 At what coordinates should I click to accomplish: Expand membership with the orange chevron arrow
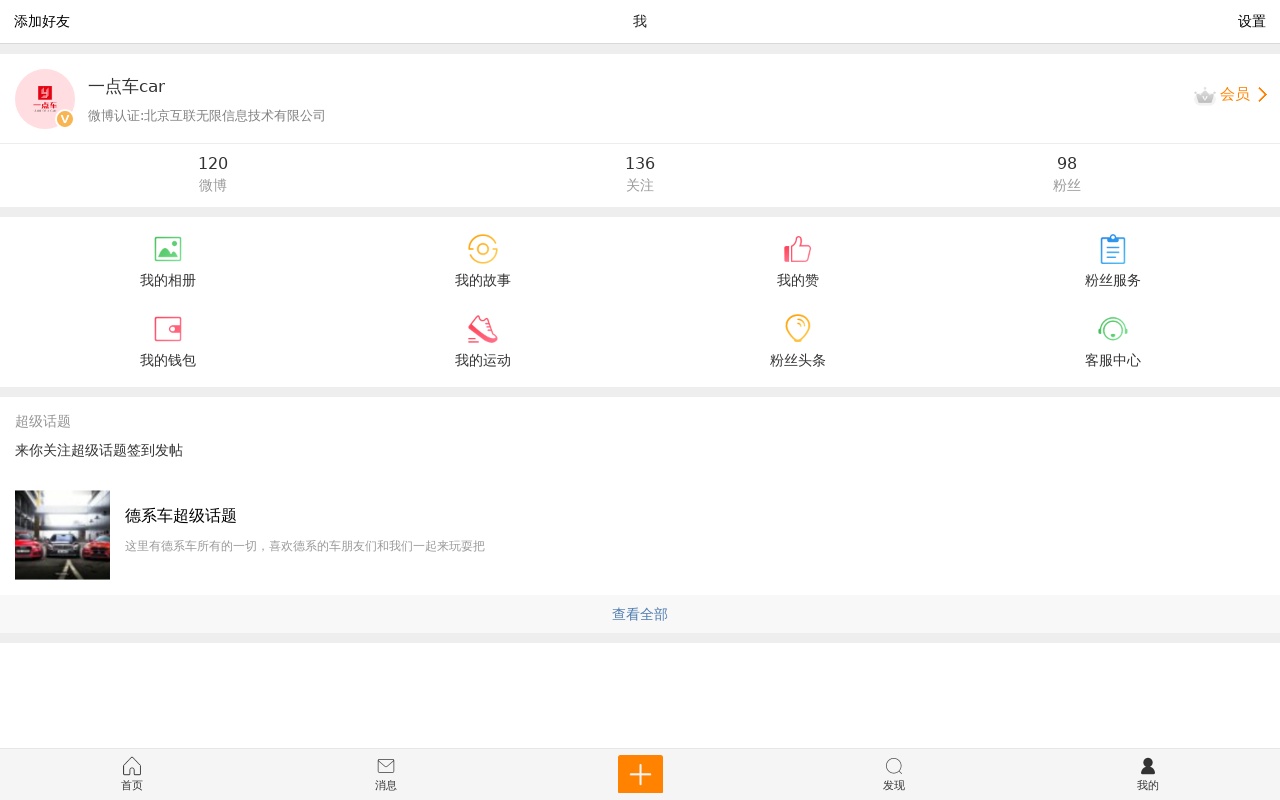click(x=1262, y=94)
